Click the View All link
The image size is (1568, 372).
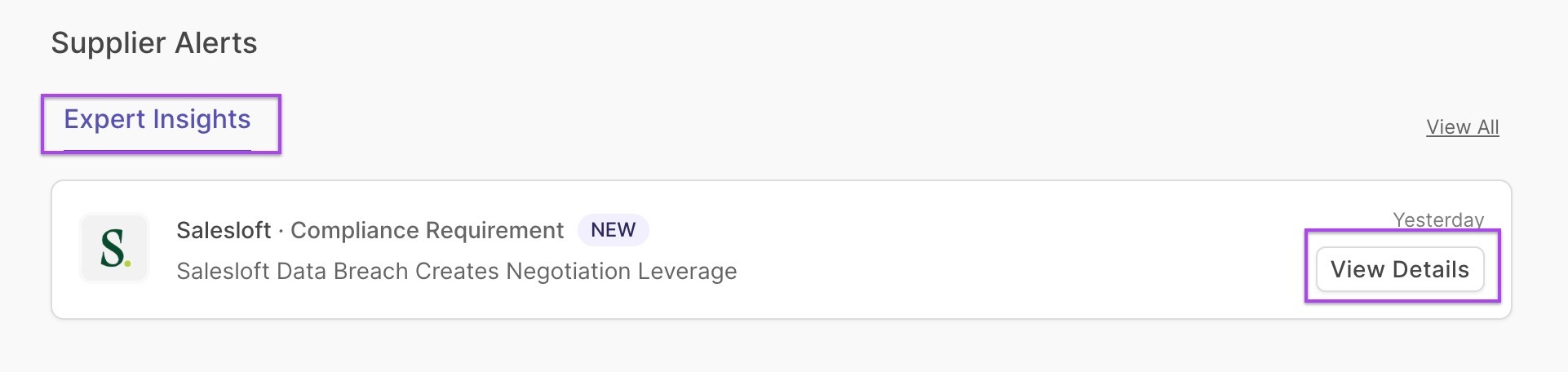tap(1462, 127)
